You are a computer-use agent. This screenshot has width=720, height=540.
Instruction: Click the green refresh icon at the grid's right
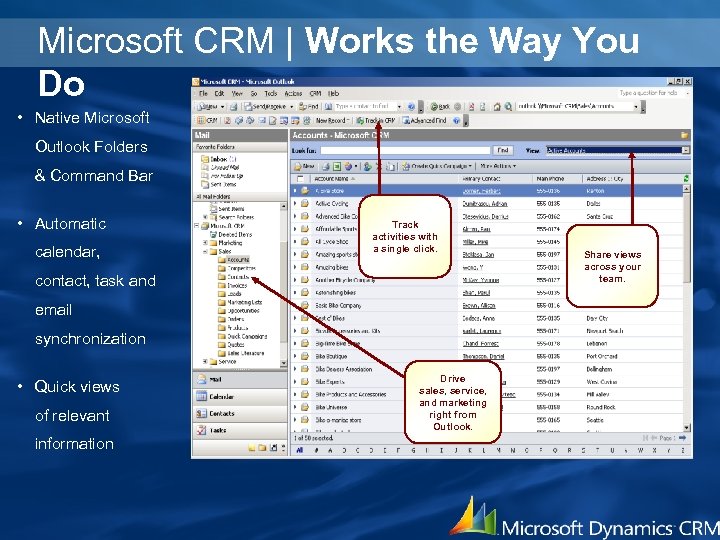pos(686,179)
